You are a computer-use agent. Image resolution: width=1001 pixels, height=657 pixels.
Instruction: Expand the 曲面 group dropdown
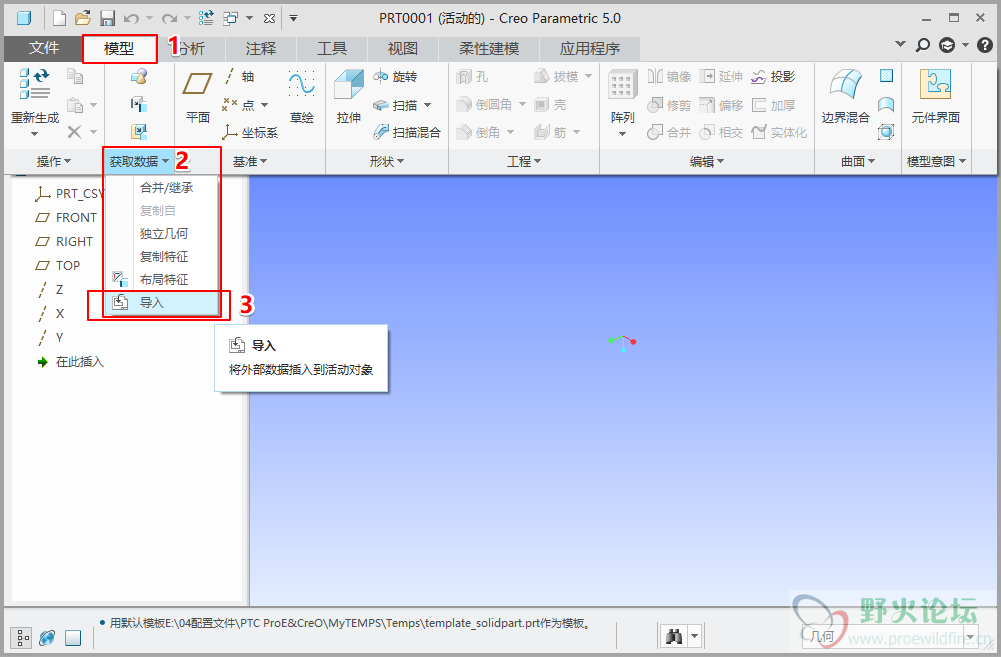(857, 162)
